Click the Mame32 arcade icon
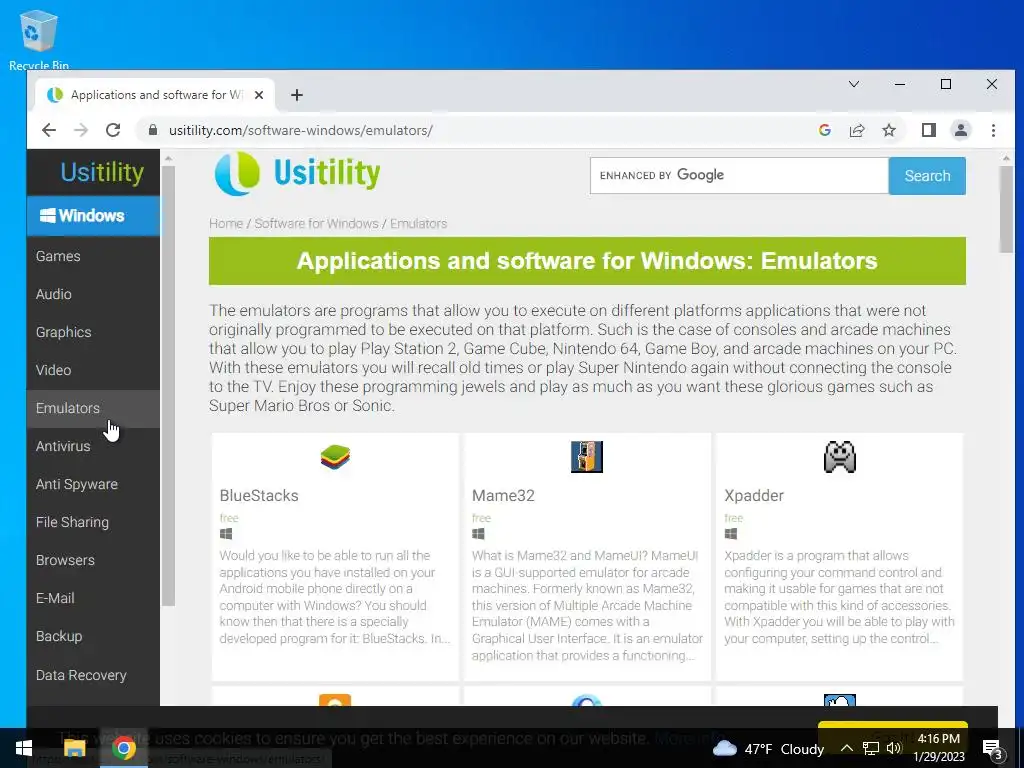1024x768 pixels. (586, 457)
